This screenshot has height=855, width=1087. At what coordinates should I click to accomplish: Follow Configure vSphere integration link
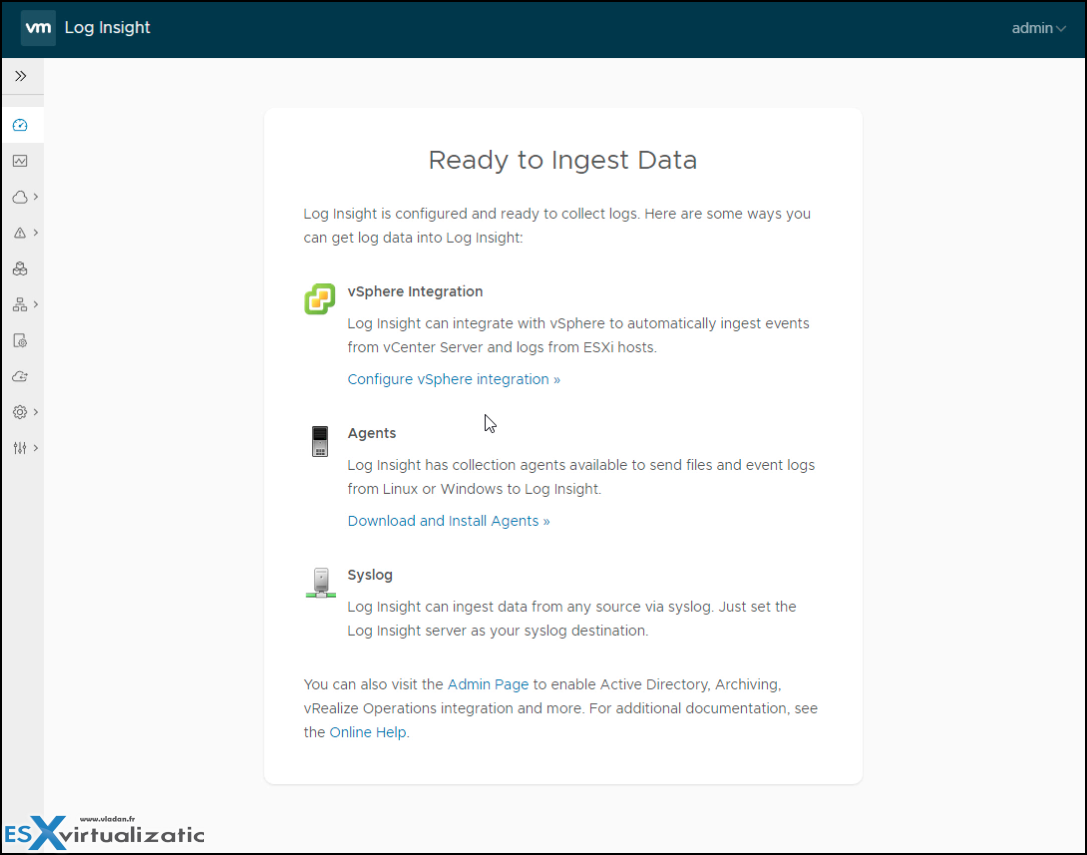click(x=453, y=379)
